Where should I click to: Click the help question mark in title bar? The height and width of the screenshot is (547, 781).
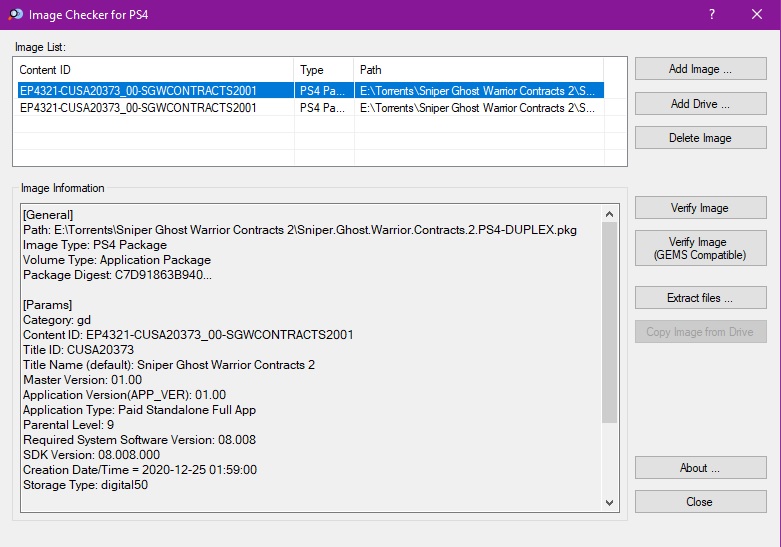coord(712,14)
